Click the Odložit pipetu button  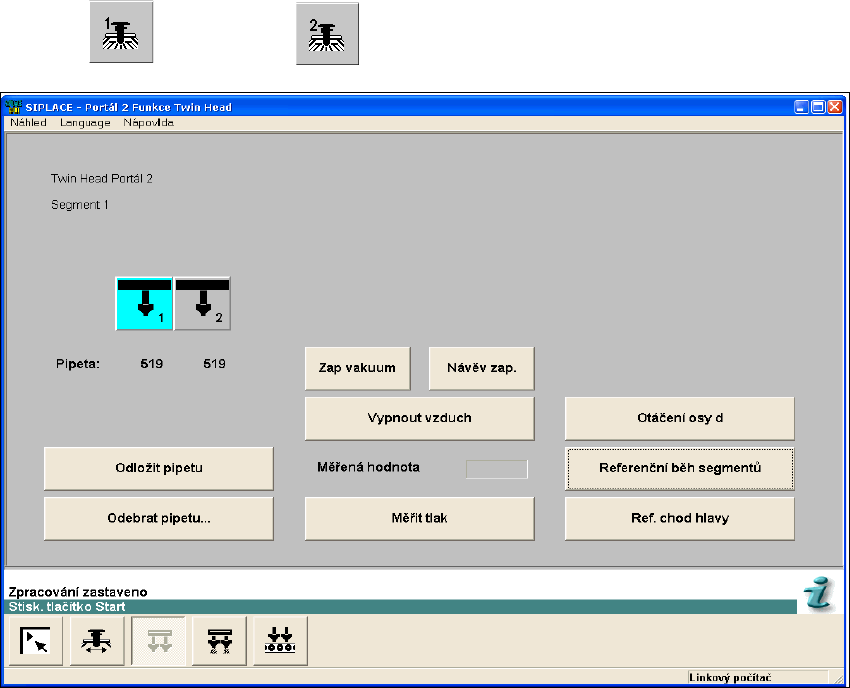coord(159,468)
